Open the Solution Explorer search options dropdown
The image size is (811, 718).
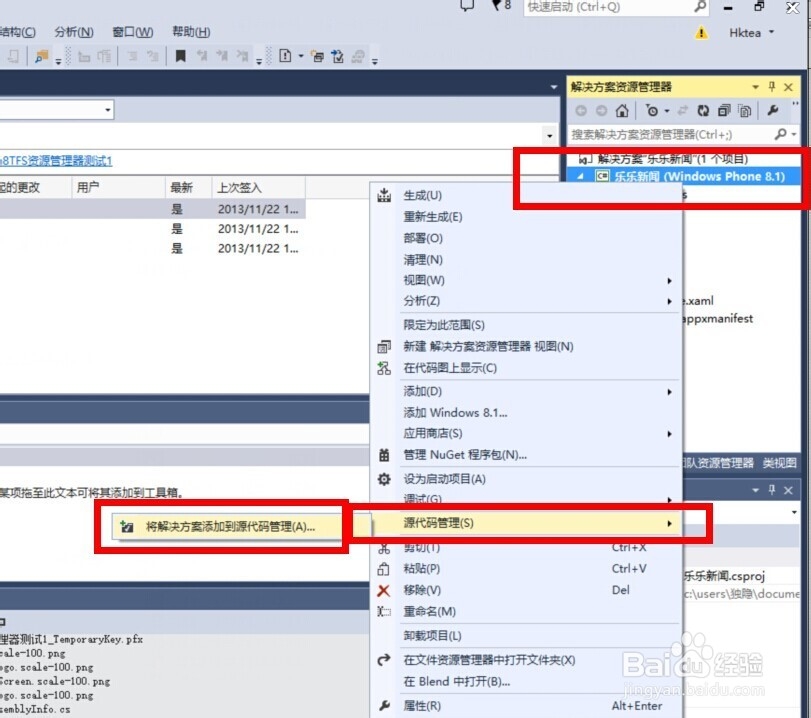(794, 134)
